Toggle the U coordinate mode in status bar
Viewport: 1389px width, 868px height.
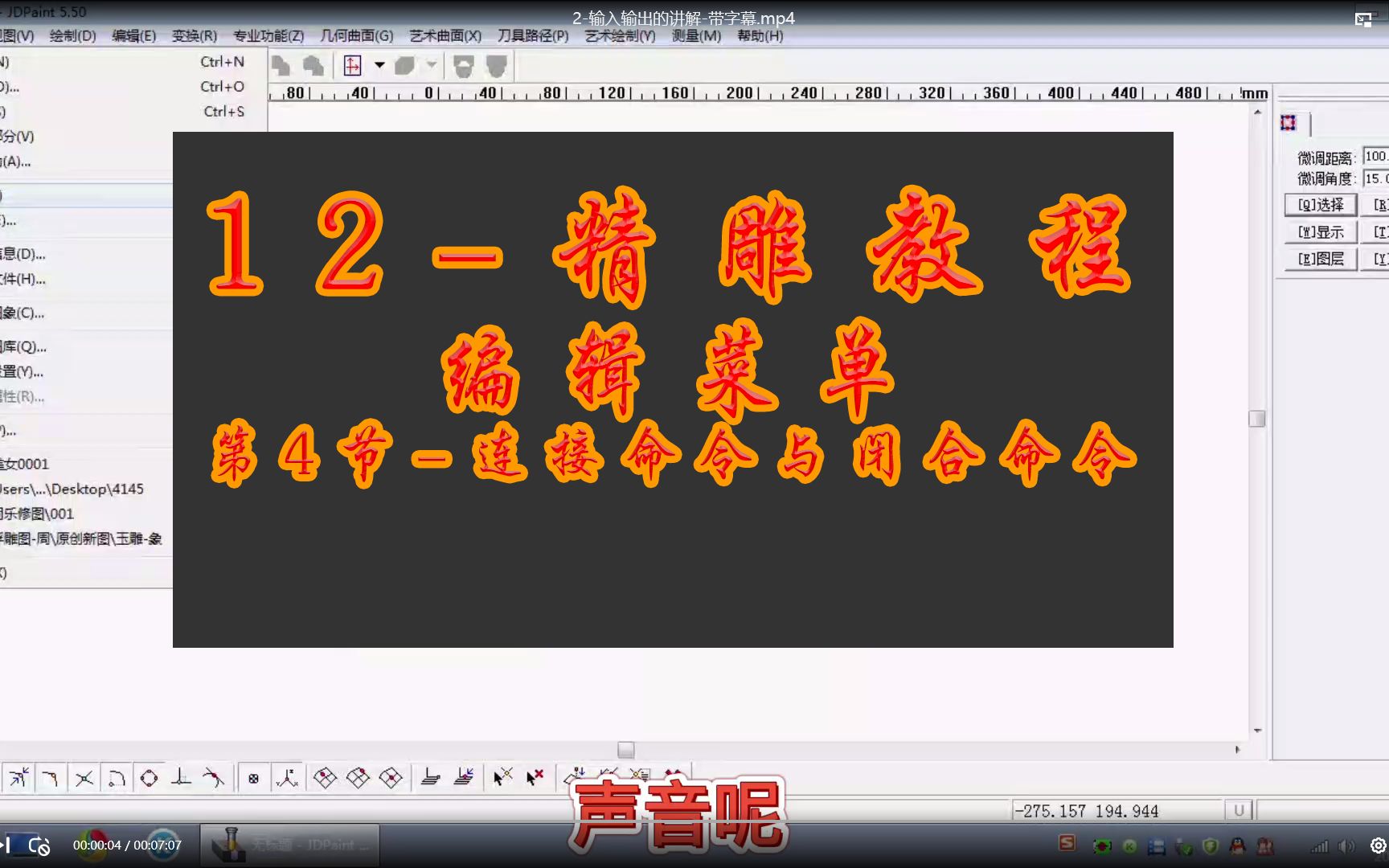pos(1239,811)
